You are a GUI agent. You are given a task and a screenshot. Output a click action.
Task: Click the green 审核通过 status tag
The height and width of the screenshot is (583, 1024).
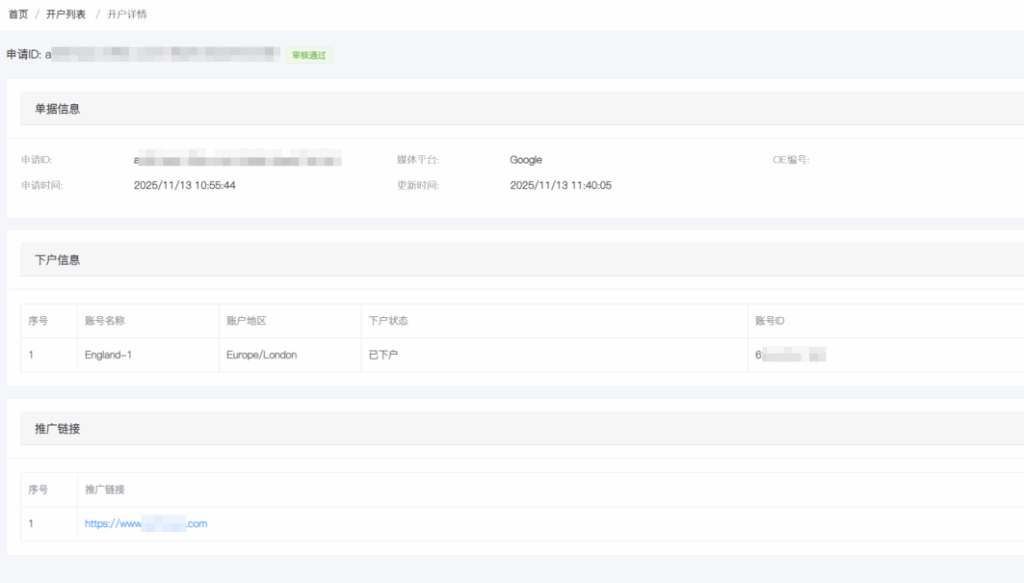click(309, 55)
